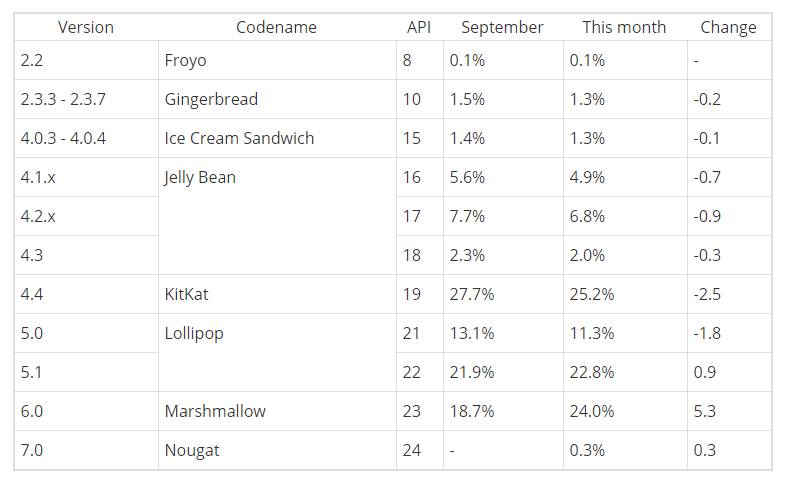Viewport: 785px width, 482px height.
Task: Click the Version column header
Action: point(86,27)
